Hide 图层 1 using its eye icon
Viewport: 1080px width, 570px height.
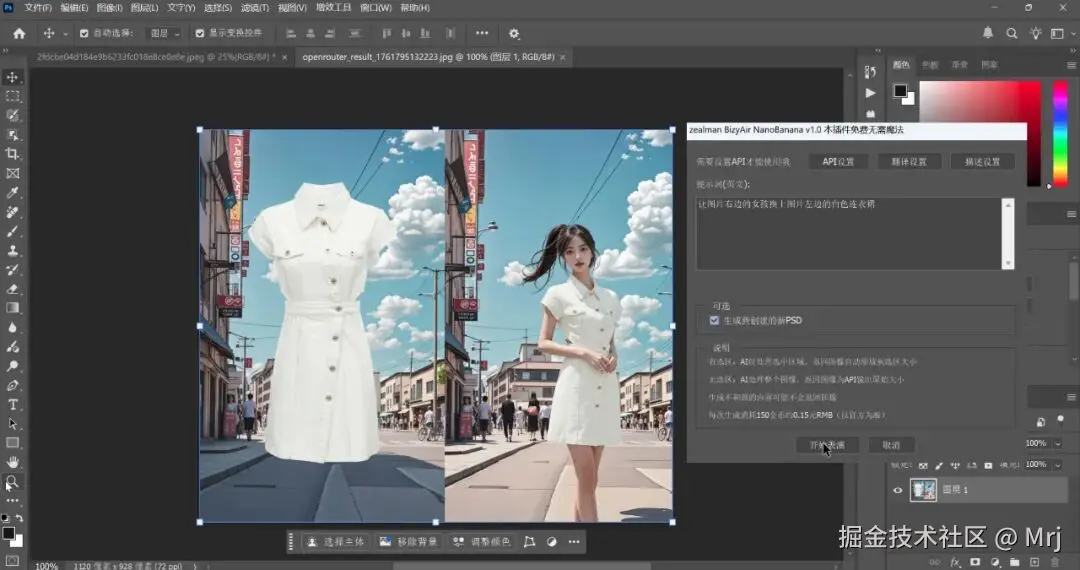pyautogui.click(x=897, y=490)
